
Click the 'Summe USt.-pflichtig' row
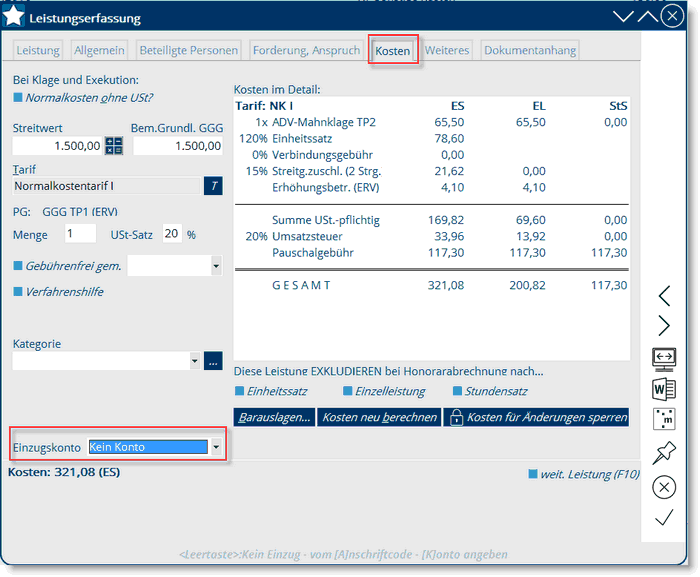431,220
